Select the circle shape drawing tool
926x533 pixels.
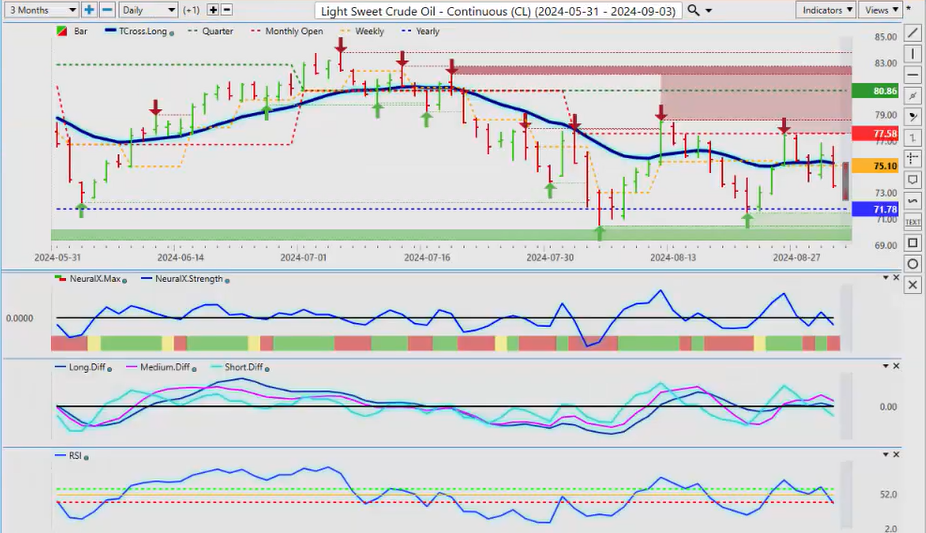912,264
